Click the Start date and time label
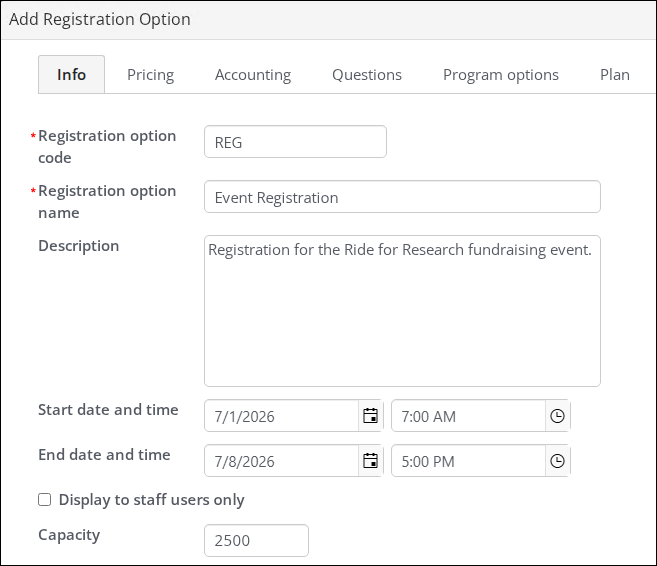 (108, 410)
